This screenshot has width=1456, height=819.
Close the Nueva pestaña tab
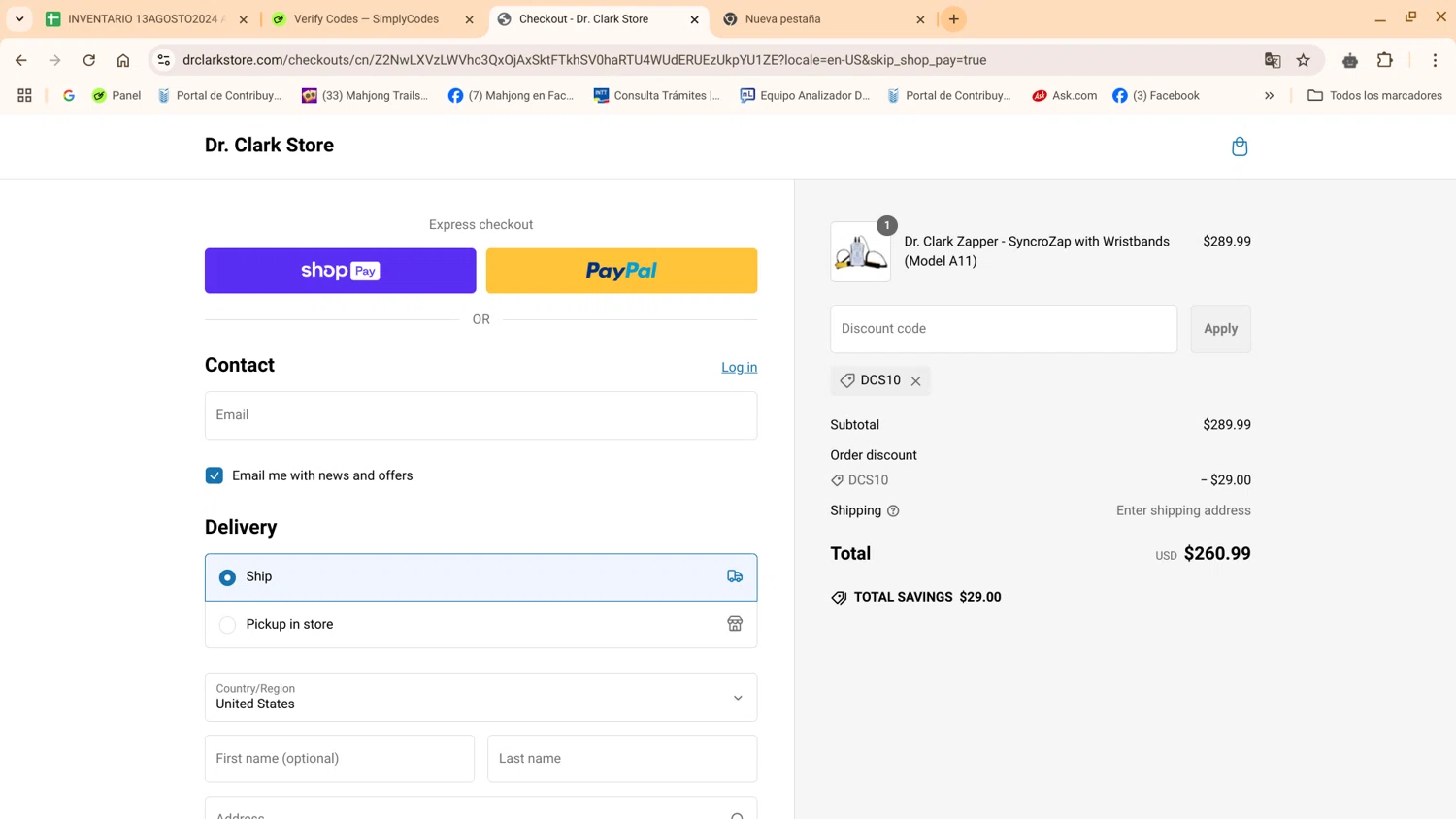920,19
